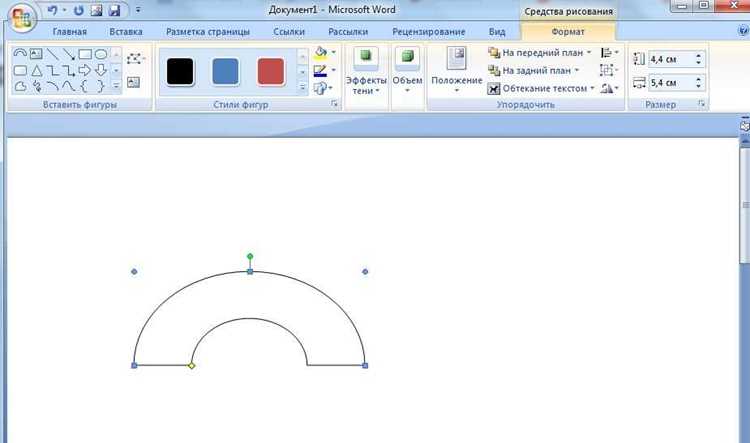750x443 pixels.
Task: Open Word help question mark
Action: click(743, 31)
